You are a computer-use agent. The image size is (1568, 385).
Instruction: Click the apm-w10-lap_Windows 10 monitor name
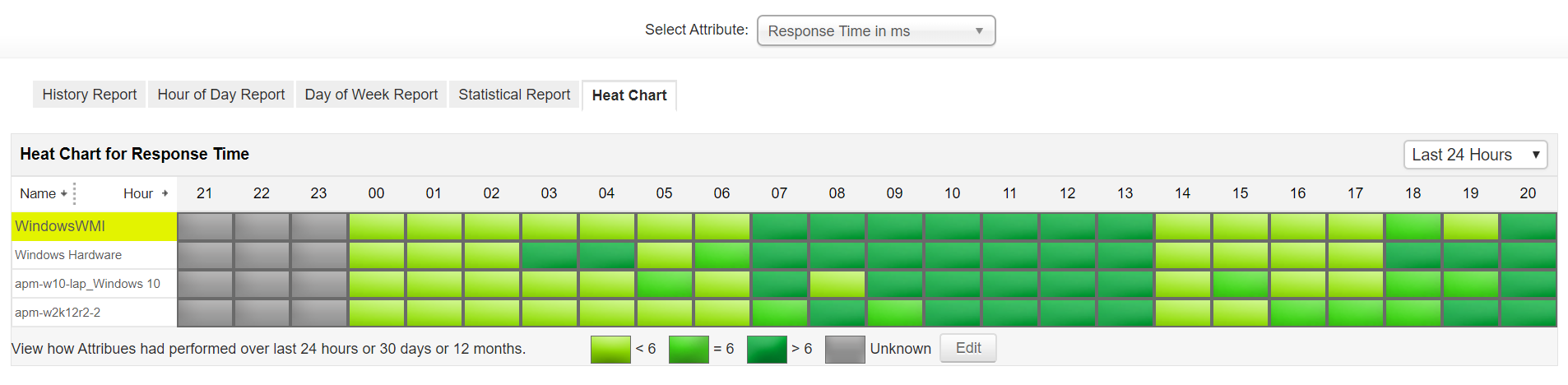[x=87, y=284]
